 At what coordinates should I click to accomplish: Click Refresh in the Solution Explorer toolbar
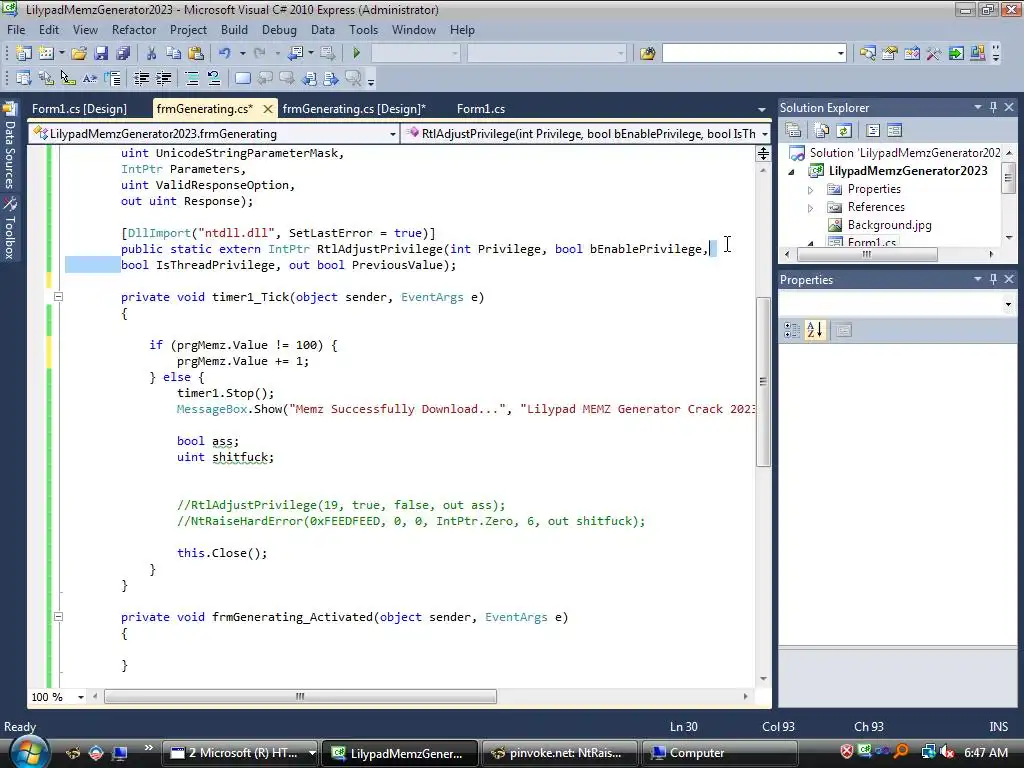(844, 131)
